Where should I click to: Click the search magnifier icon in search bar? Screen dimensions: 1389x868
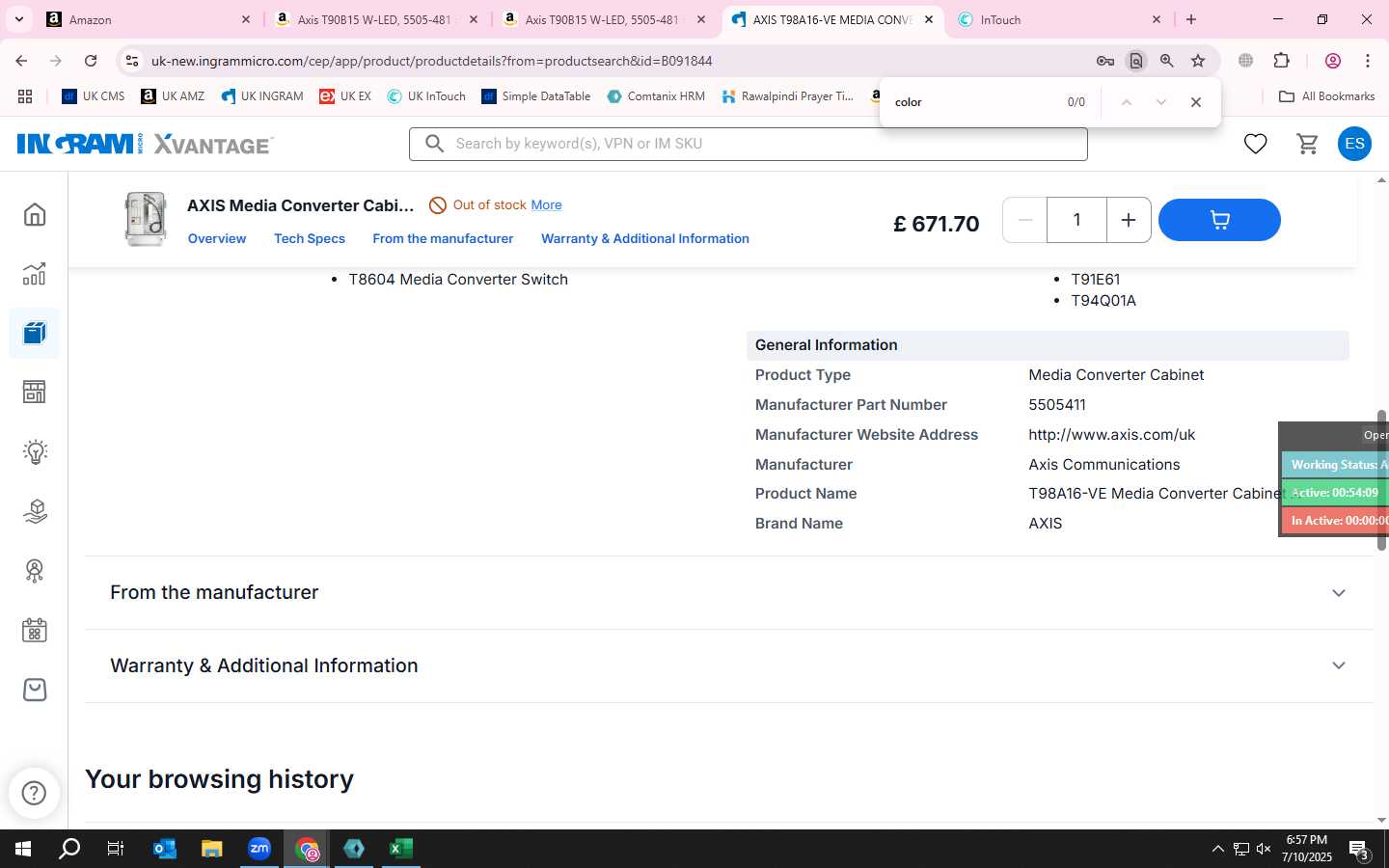(435, 144)
